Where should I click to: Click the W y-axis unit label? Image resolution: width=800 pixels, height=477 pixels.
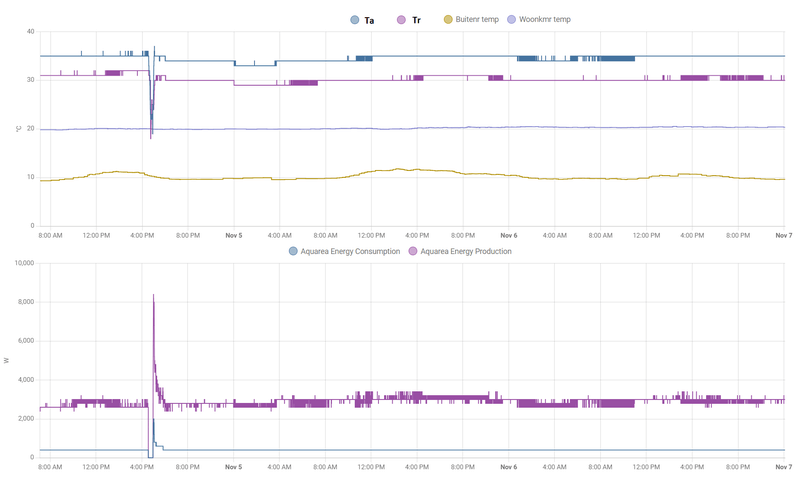(x=7, y=360)
